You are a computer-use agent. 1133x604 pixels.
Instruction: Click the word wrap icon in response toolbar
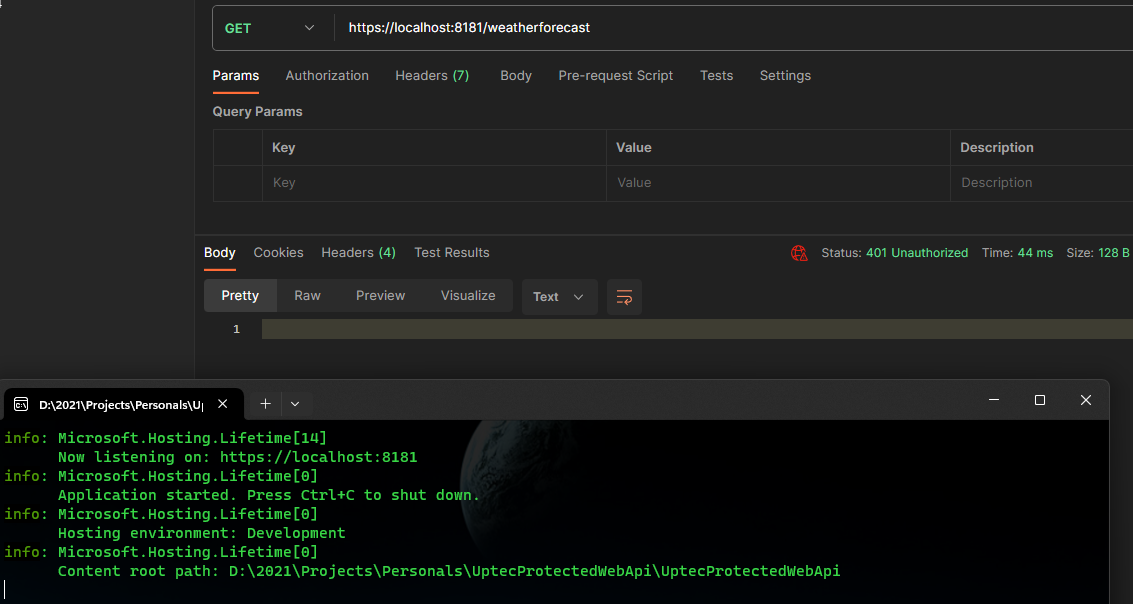pyautogui.click(x=624, y=297)
